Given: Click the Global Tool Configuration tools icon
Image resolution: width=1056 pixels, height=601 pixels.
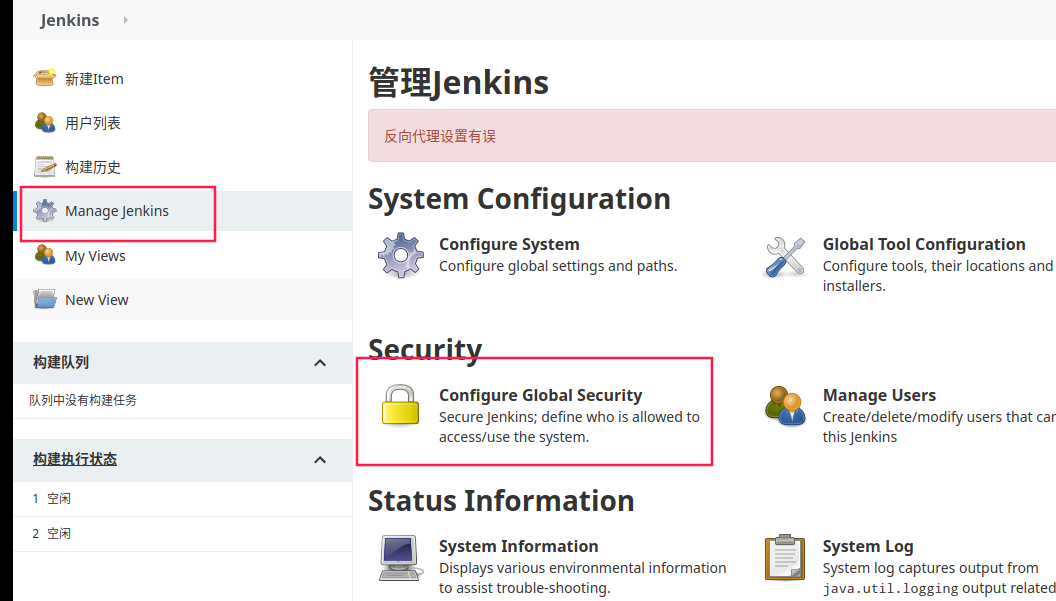Looking at the screenshot, I should 785,256.
